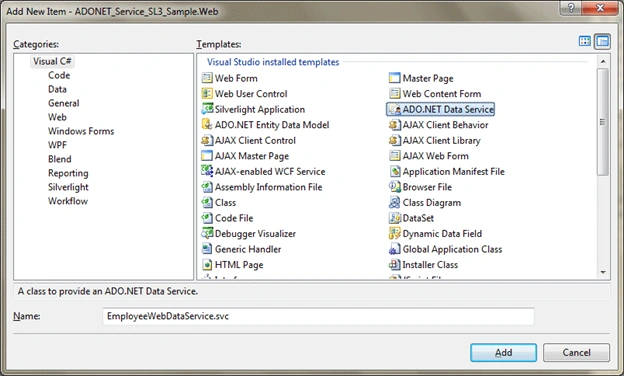Click the Debugger Visualizer label
Viewport: 624px width, 376px height.
coord(255,234)
